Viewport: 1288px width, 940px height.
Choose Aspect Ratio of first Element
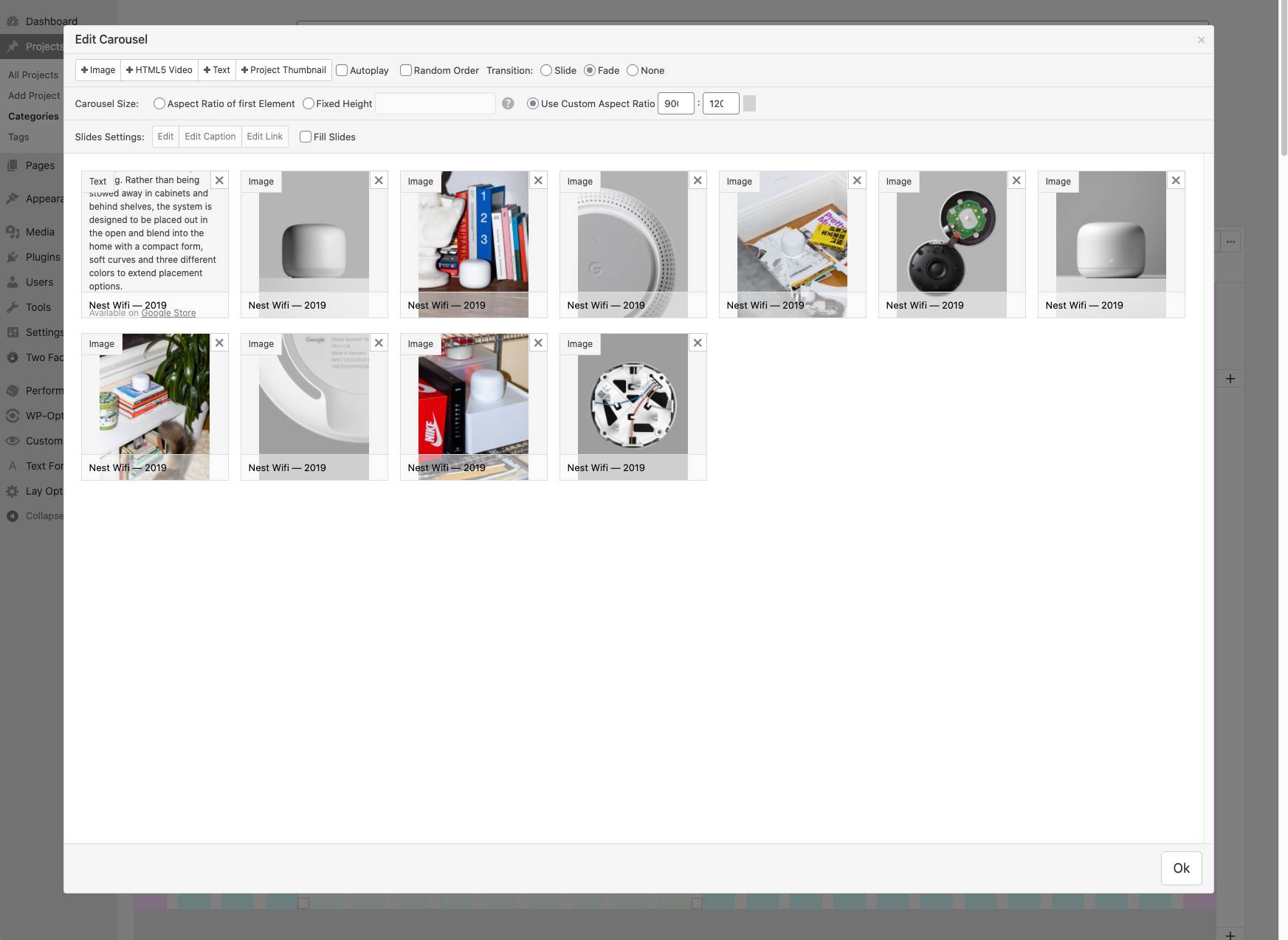click(x=159, y=103)
